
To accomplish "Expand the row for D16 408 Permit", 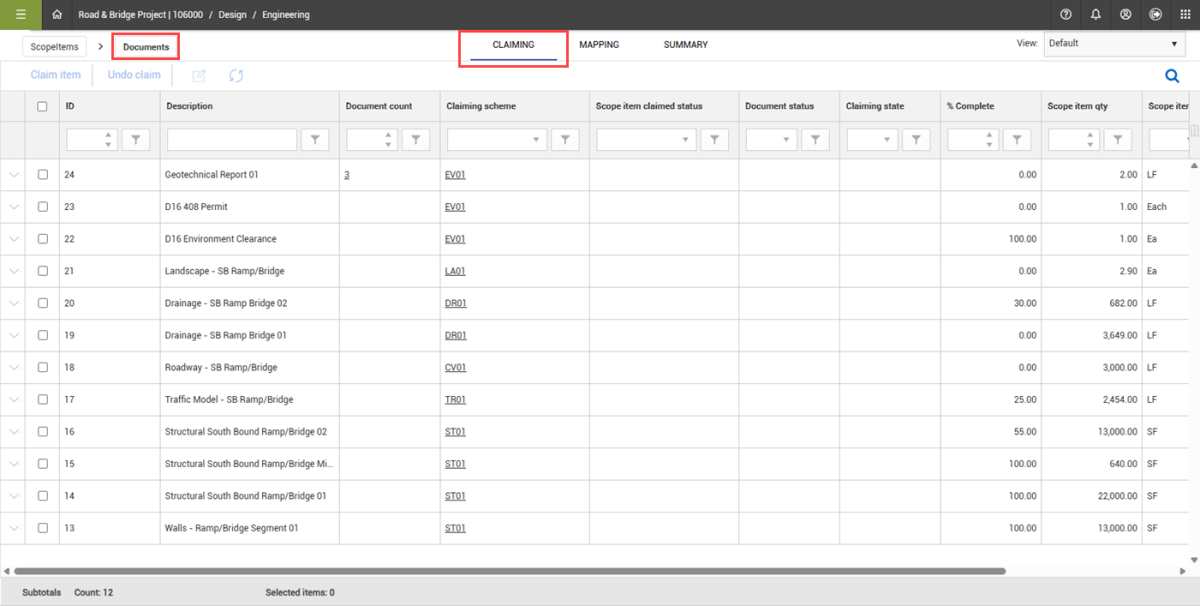I will point(14,207).
